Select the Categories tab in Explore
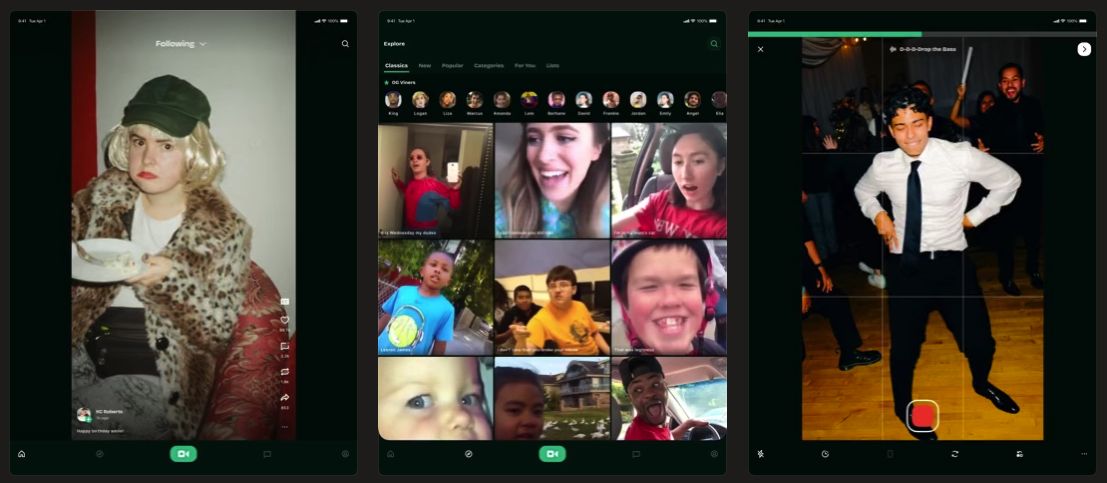Screen dimensions: 1107x483 [x=489, y=65]
